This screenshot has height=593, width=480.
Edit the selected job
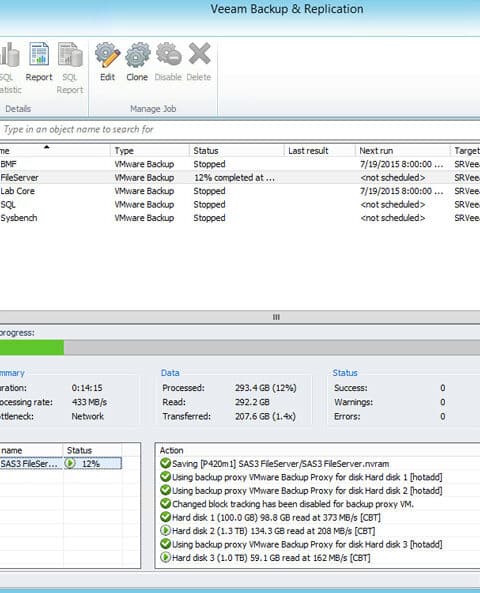click(x=107, y=62)
